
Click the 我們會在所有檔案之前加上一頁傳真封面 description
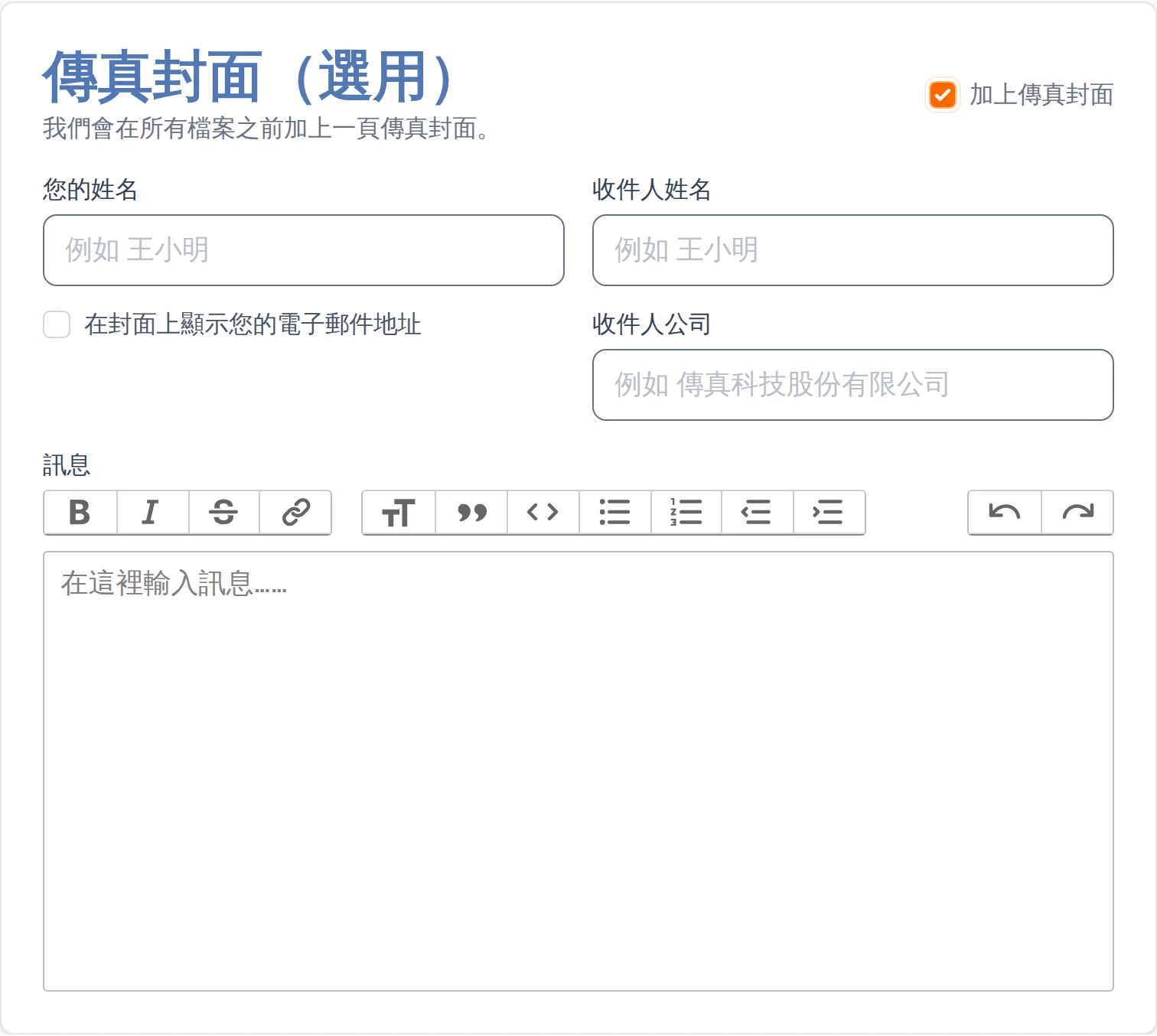[x=266, y=129]
